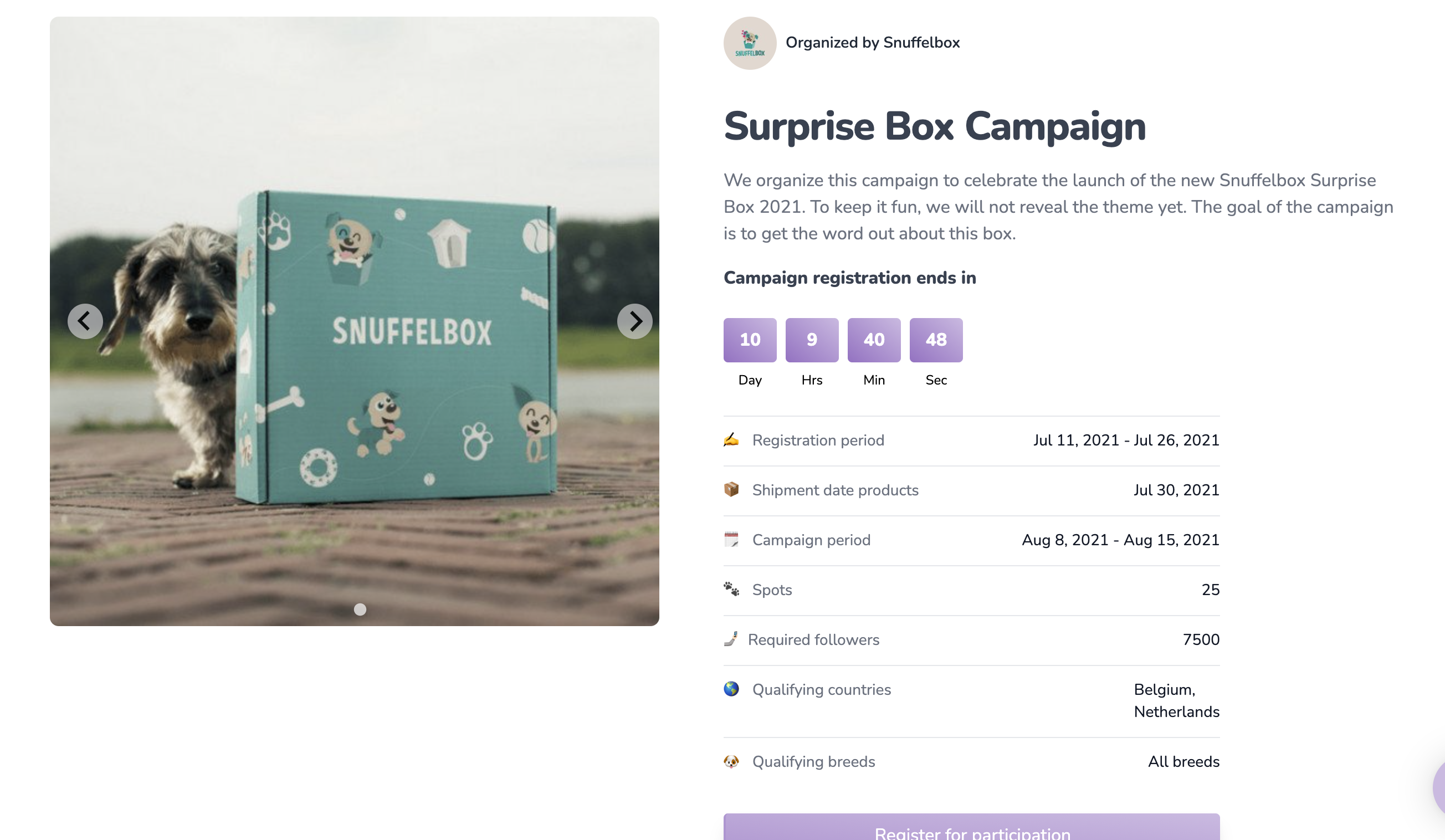The height and width of the screenshot is (840, 1445).
Task: Click the paw prints icon beside Spots
Action: tap(731, 589)
